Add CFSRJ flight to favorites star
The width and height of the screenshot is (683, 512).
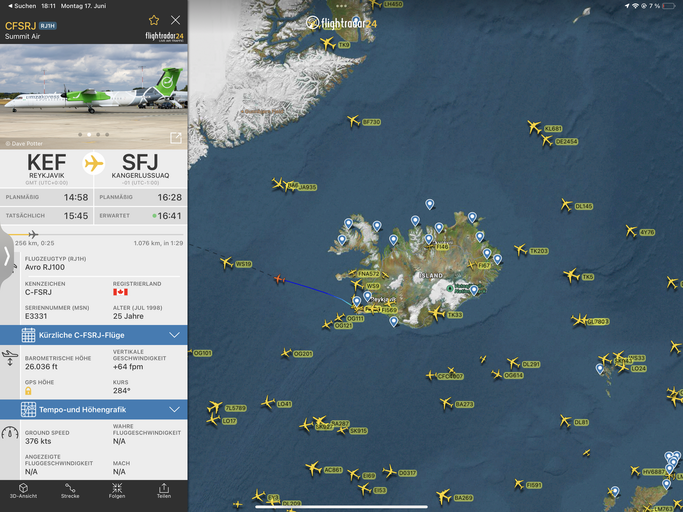pyautogui.click(x=154, y=20)
